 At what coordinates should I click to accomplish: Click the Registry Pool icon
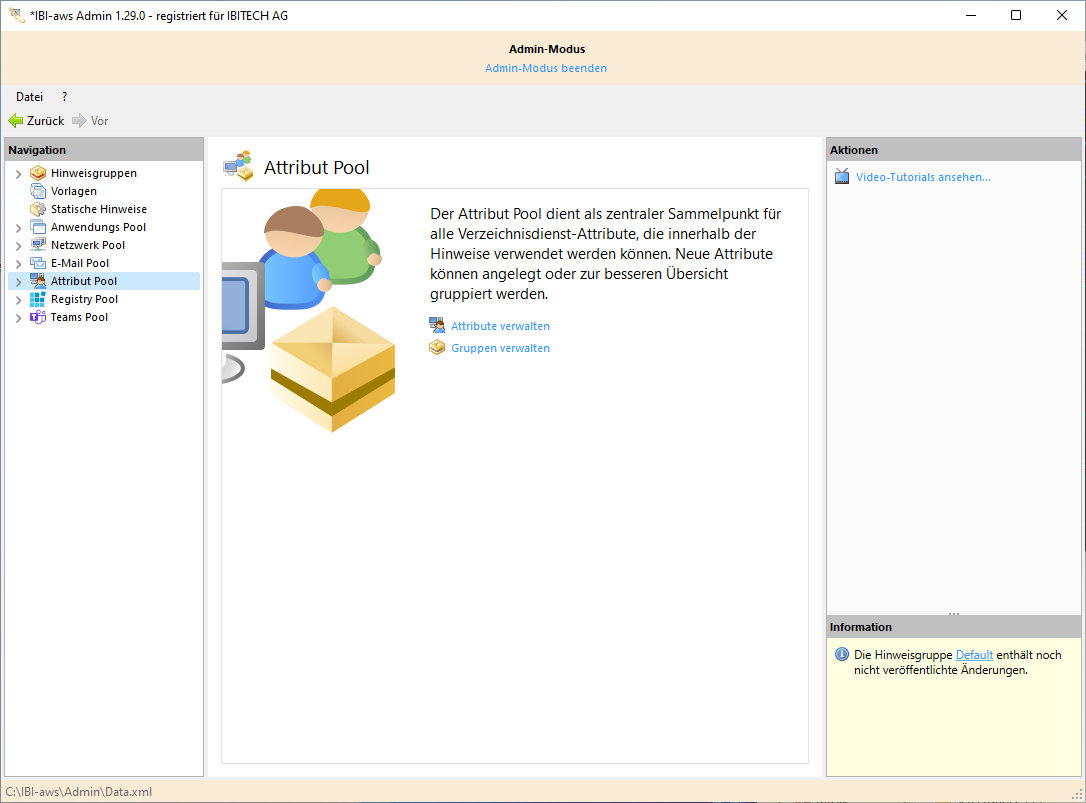pos(38,299)
